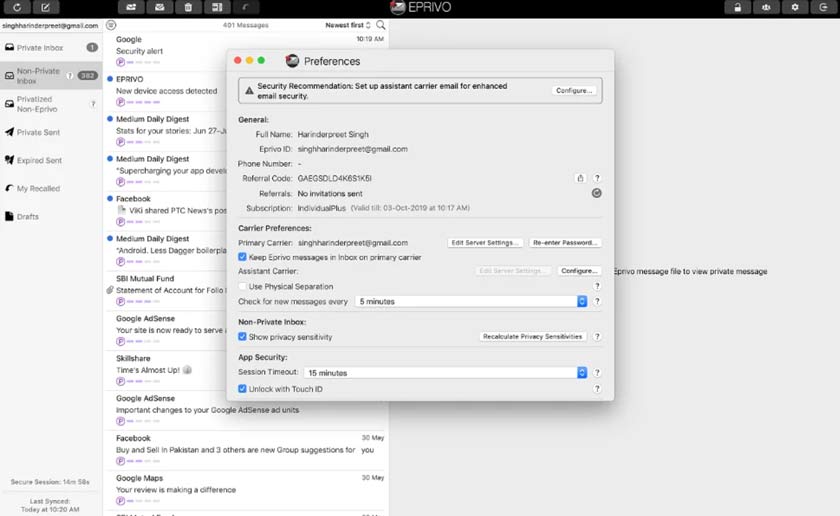The height and width of the screenshot is (516, 840).
Task: Open Facebook Buy and Sell in Pakistan email
Action: click(246, 450)
